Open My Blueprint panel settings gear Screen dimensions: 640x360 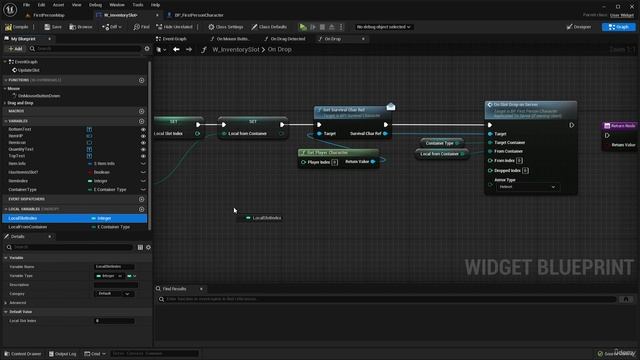pyautogui.click(x=147, y=49)
